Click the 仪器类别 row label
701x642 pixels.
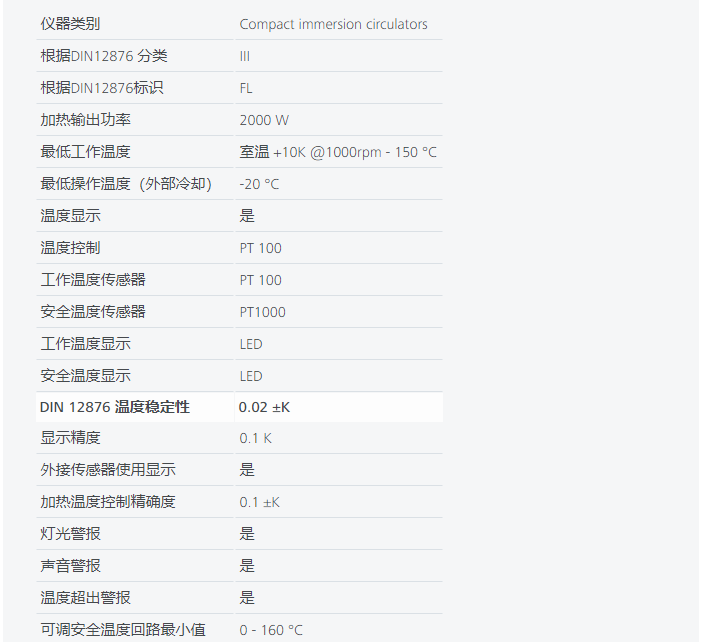click(x=70, y=24)
